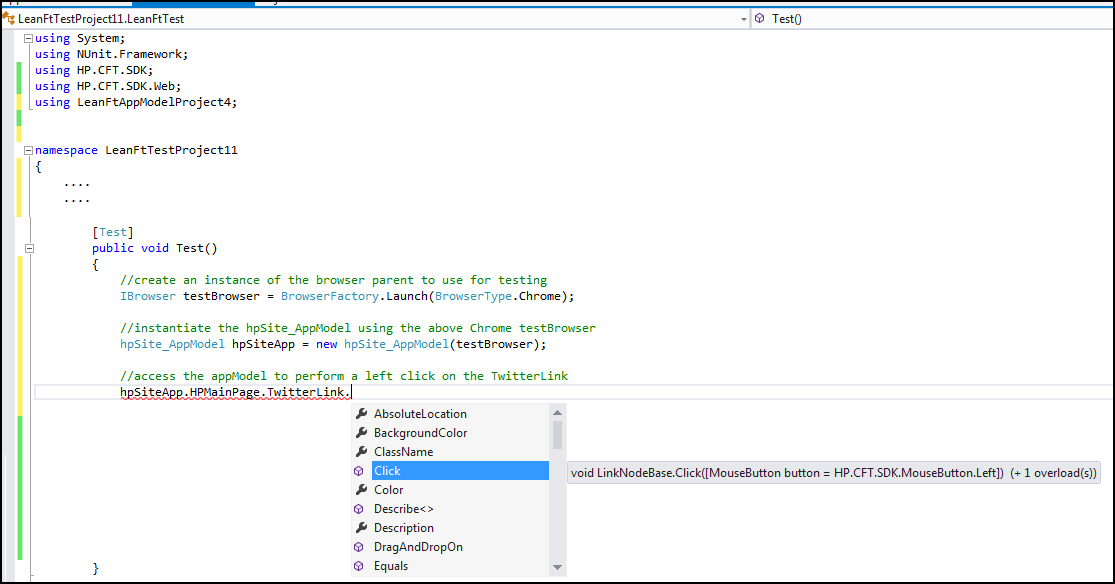
Task: Click the class icon beside LeanFtTestProject11.LeanFtTest
Action: (9, 19)
